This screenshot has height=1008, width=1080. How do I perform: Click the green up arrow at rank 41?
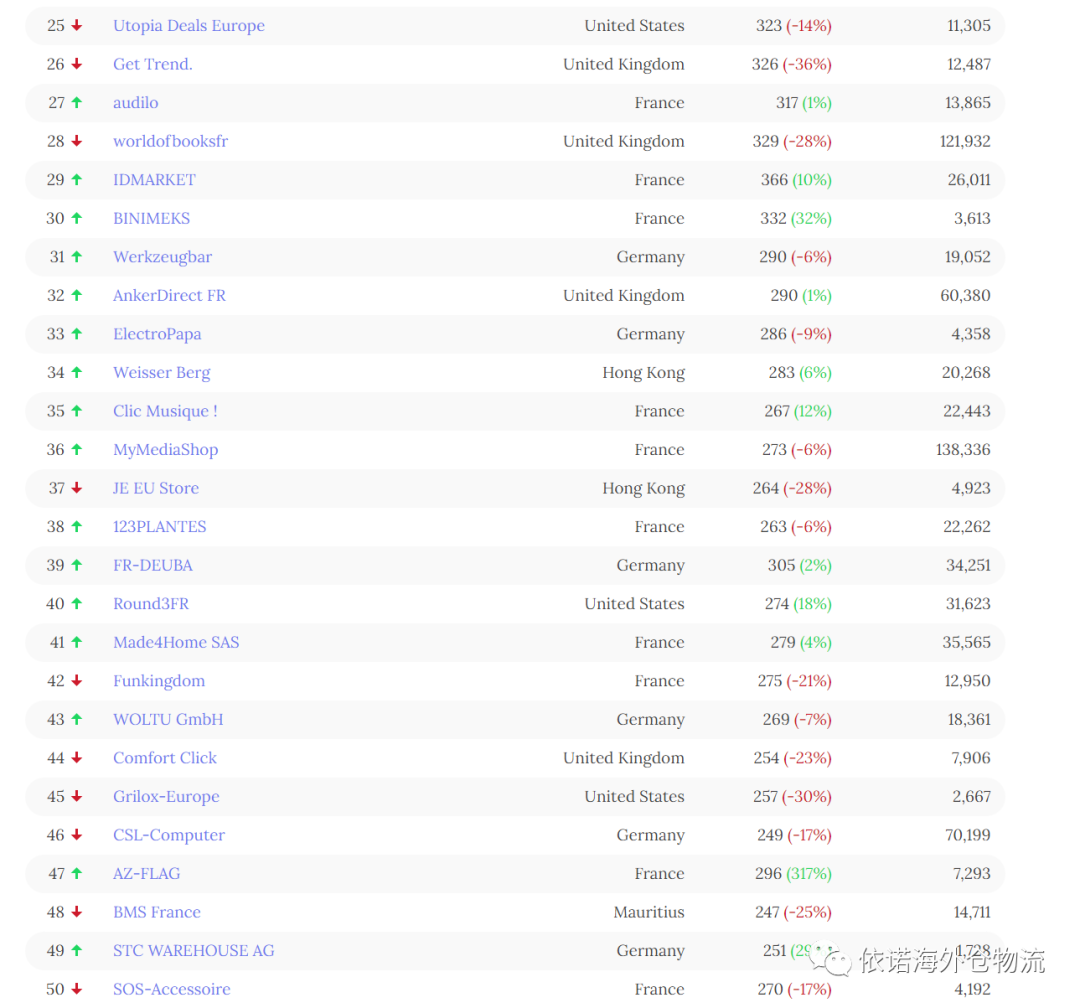(76, 642)
